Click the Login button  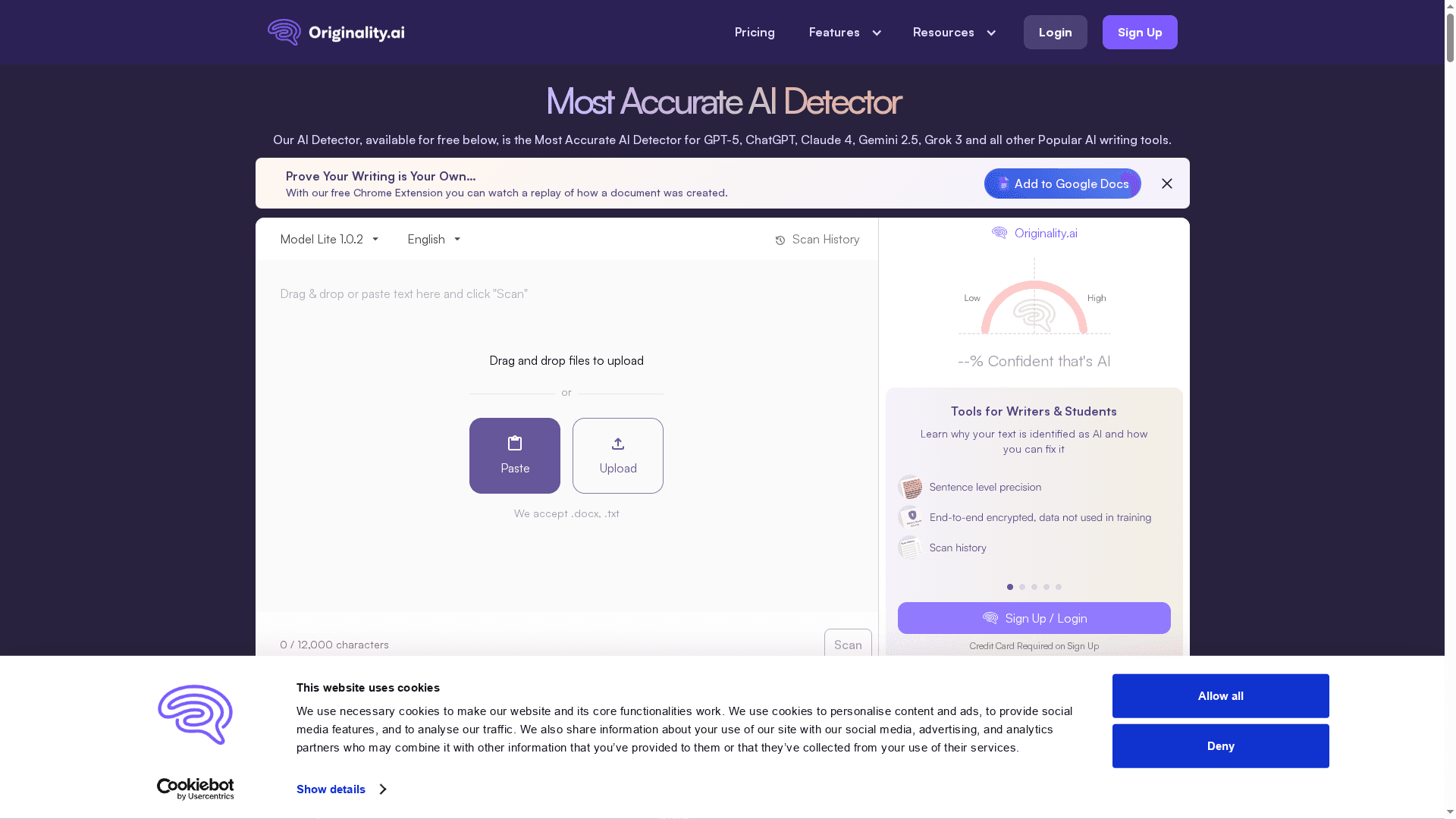(1055, 32)
